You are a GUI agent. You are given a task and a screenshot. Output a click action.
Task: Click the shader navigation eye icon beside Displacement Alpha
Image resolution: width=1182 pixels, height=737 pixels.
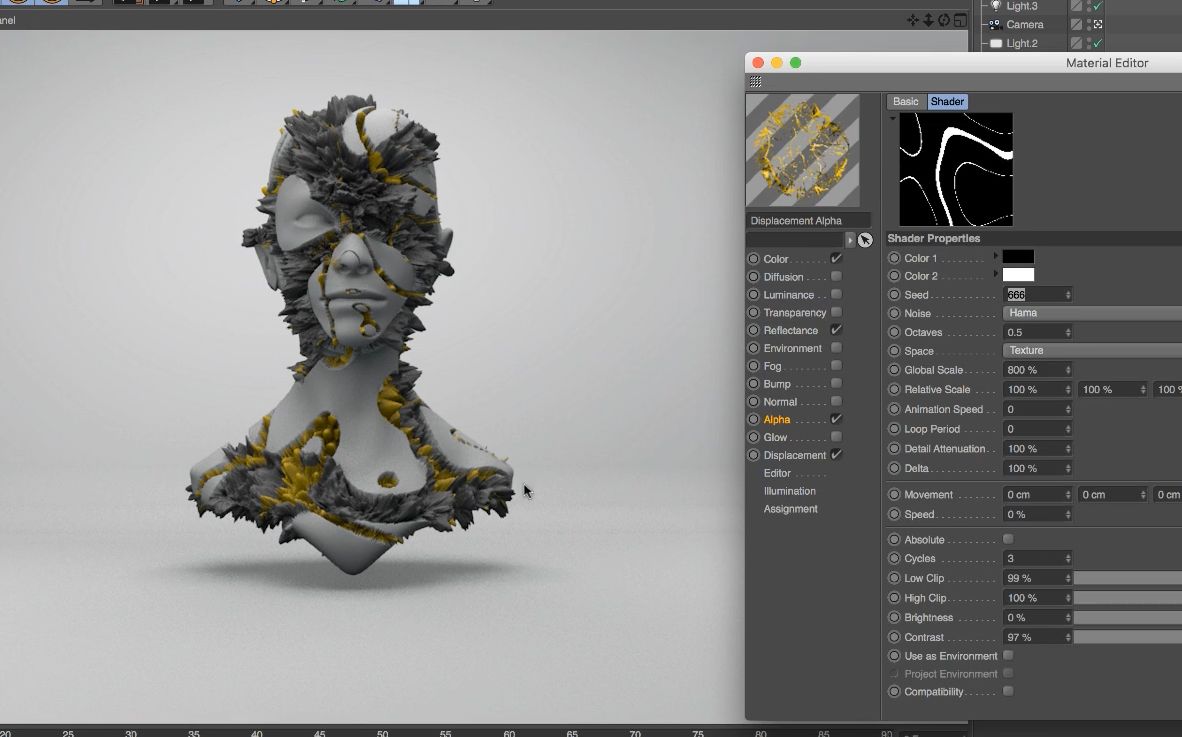(865, 240)
